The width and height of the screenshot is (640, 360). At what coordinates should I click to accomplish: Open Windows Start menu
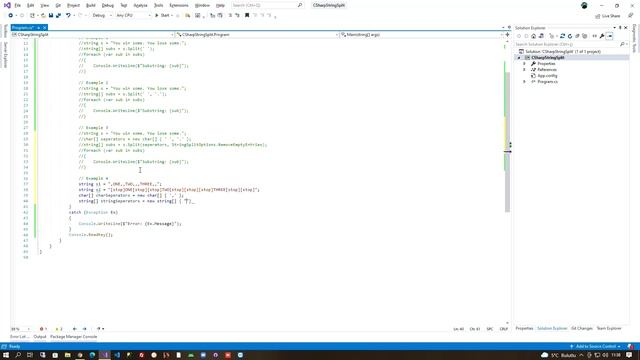[6, 355]
